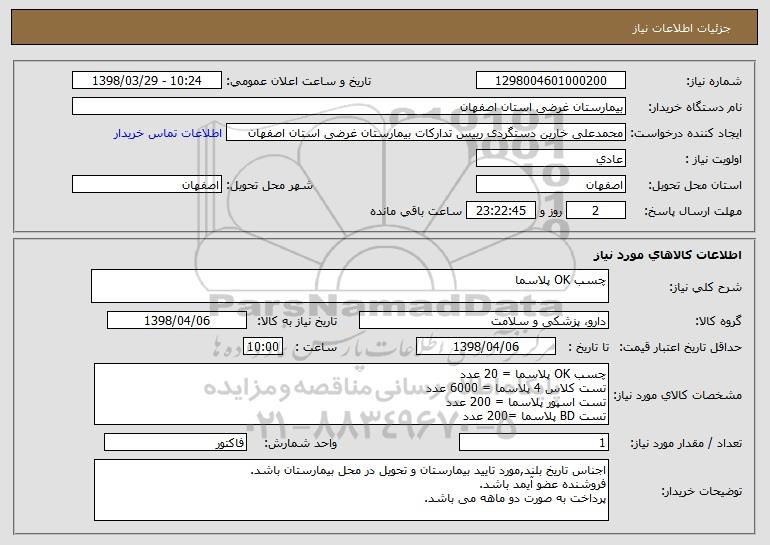Click the label توضیحات خریدار
The image size is (770, 545).
(x=701, y=491)
